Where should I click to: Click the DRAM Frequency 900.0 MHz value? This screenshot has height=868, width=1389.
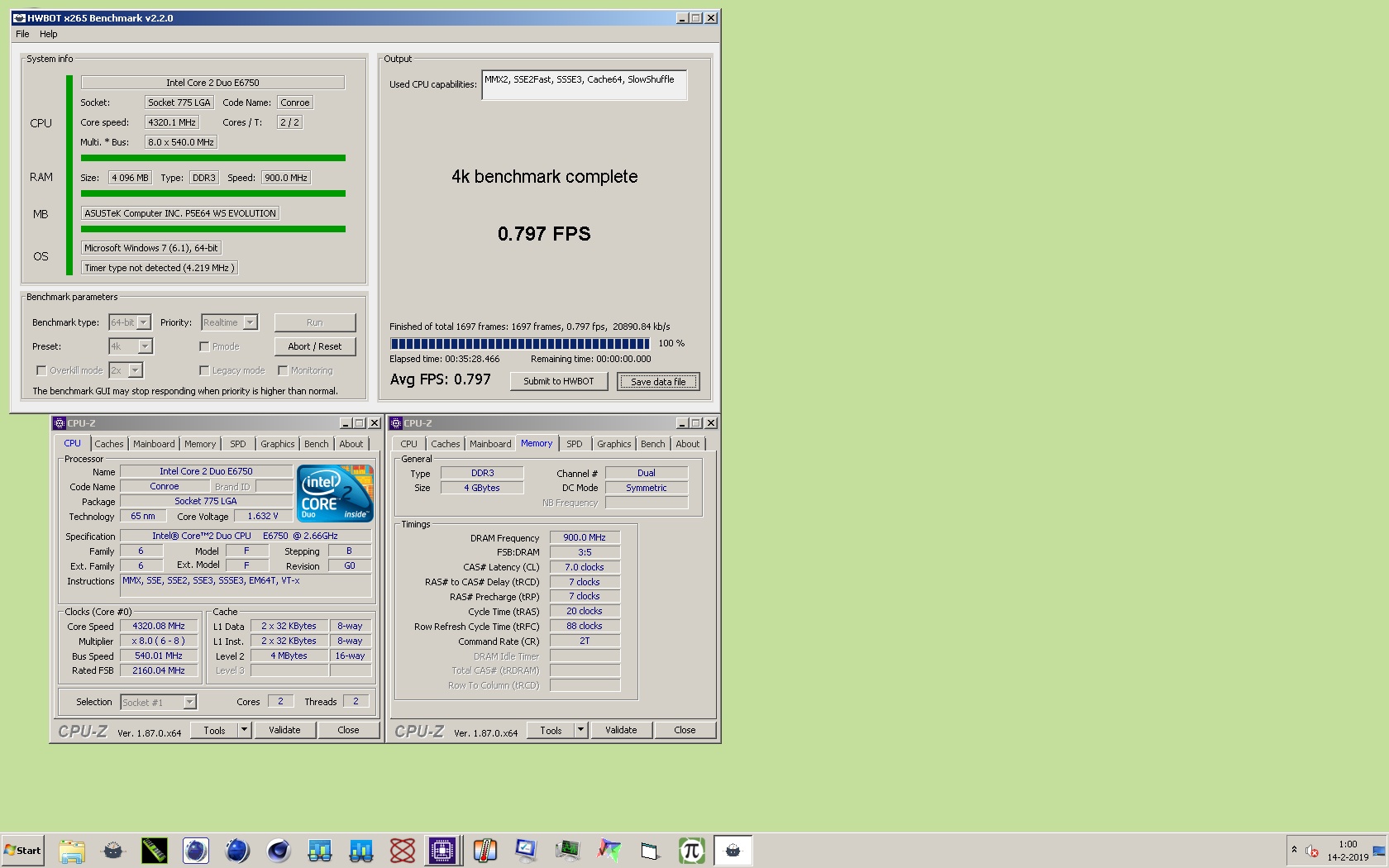tap(585, 537)
